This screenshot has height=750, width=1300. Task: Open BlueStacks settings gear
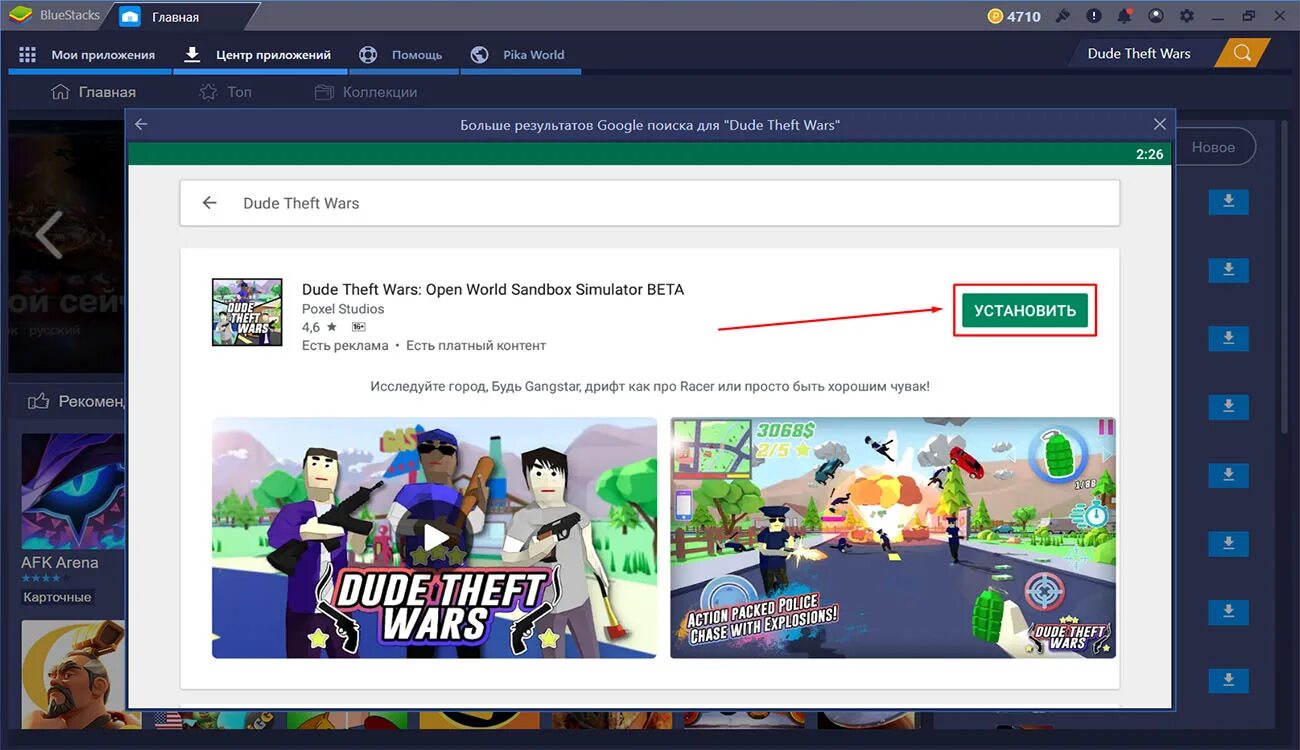1187,16
